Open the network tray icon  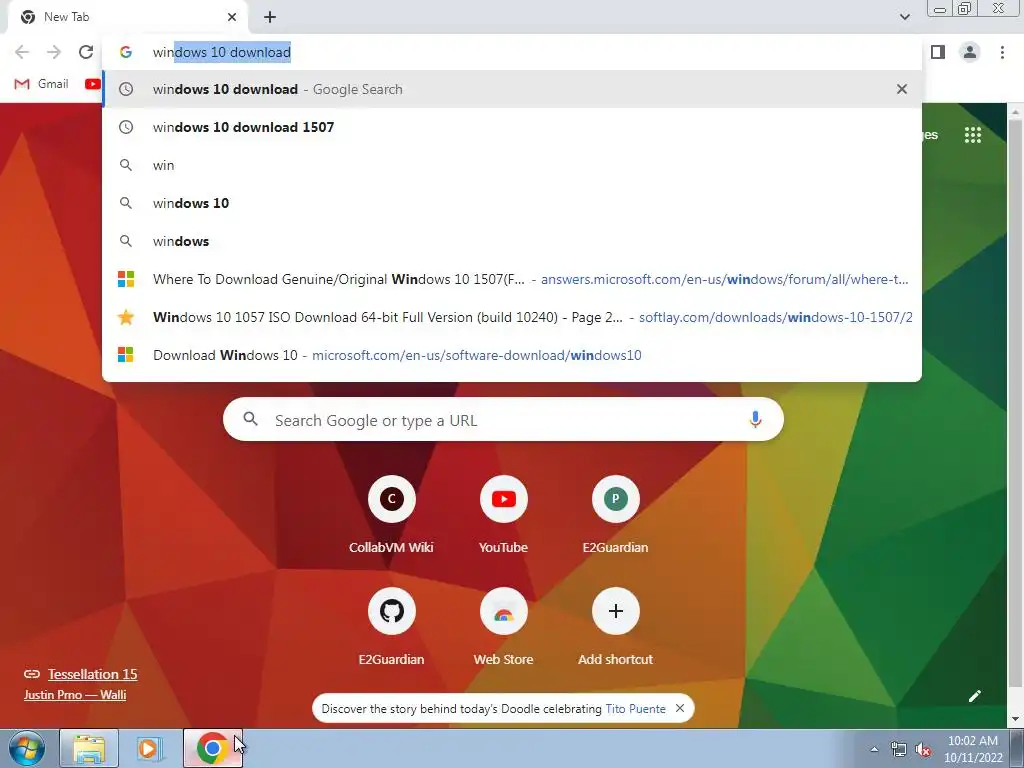(899, 750)
